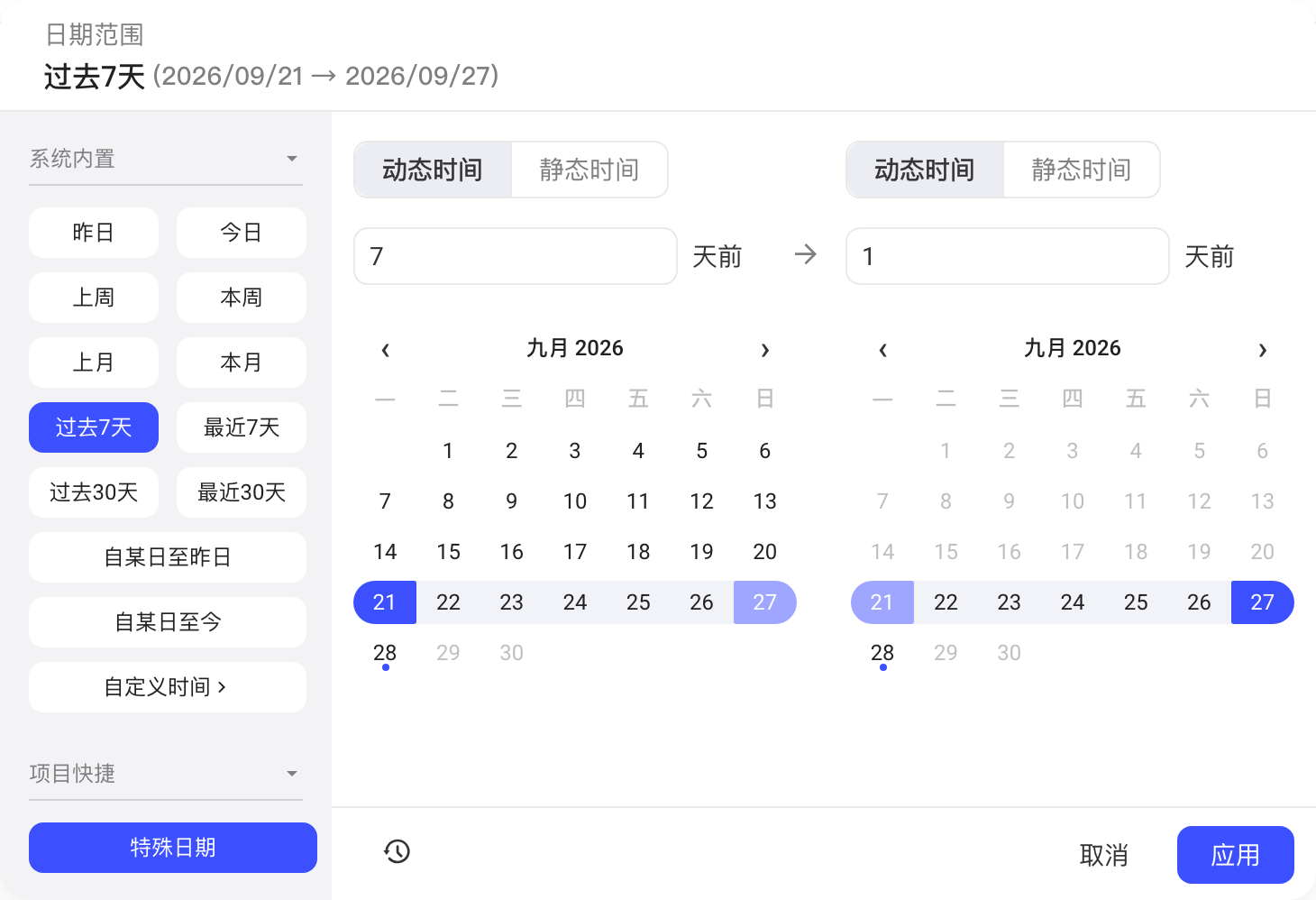Viewport: 1316px width, 900px height.
Task: Choose the 今日 preset
Action: click(x=242, y=233)
